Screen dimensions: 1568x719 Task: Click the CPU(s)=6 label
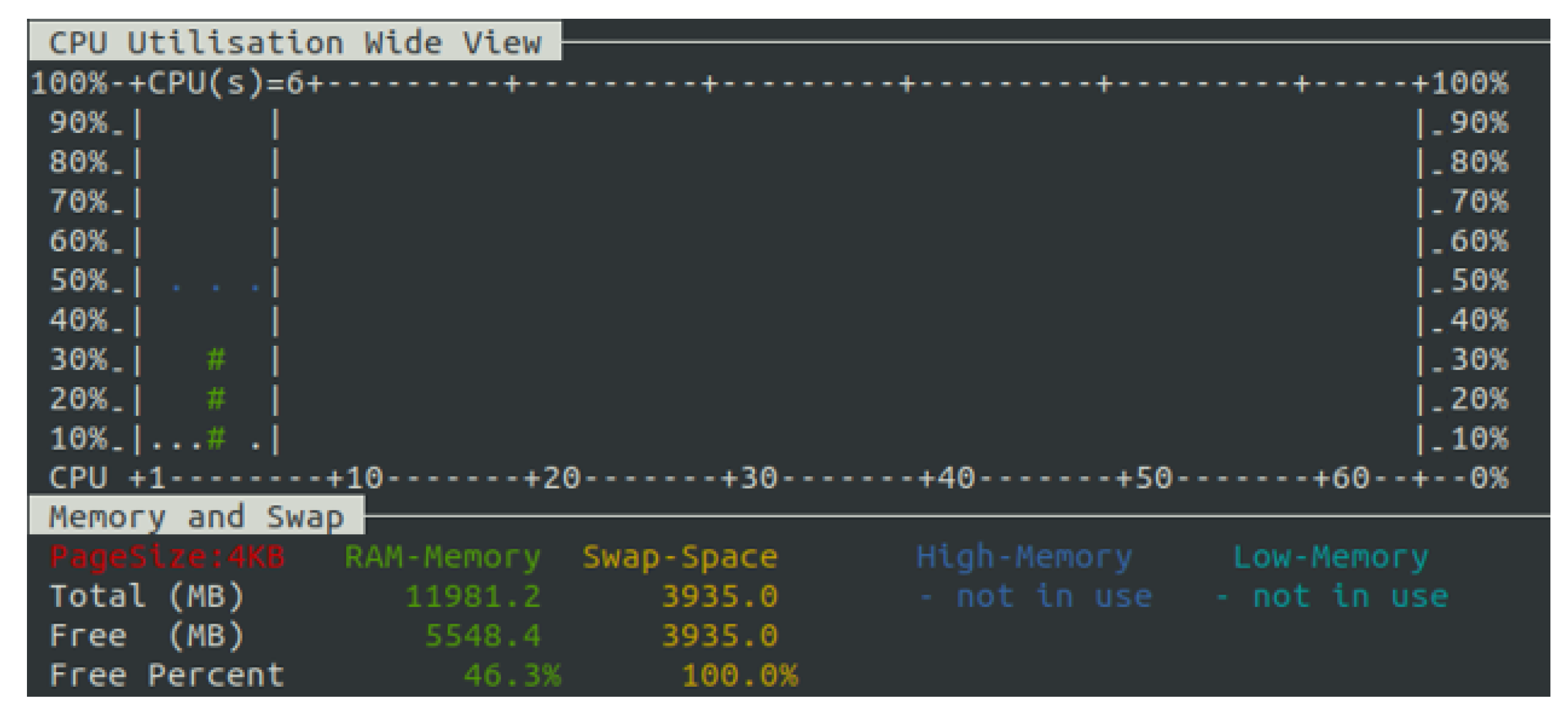click(225, 83)
